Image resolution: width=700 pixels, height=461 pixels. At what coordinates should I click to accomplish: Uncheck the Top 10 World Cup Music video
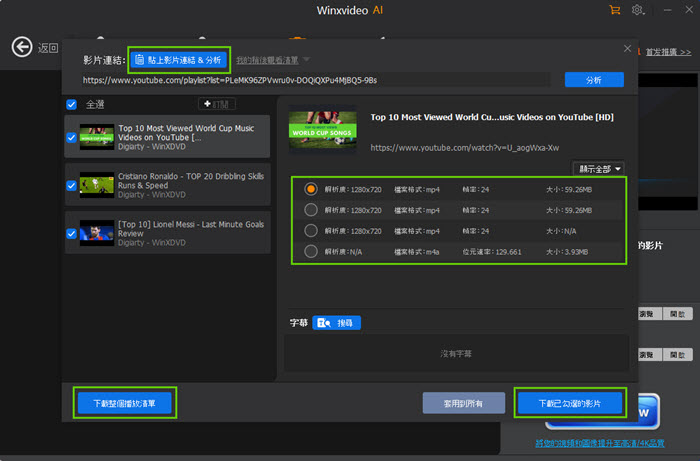click(71, 137)
